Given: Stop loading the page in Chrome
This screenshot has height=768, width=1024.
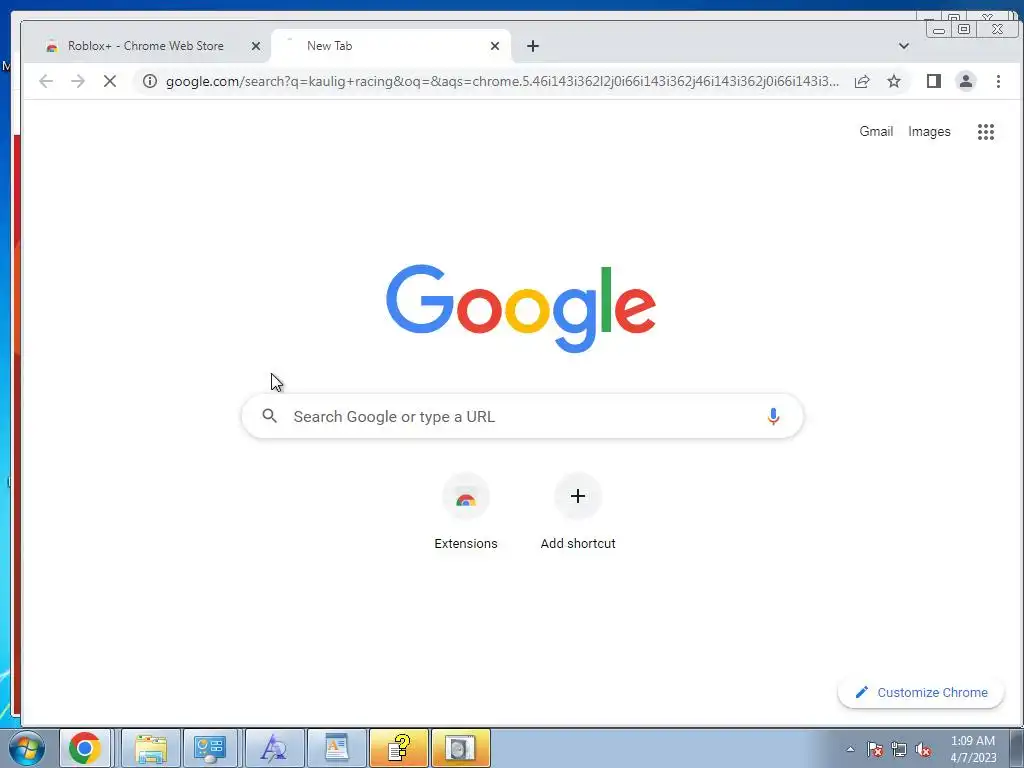Looking at the screenshot, I should click(110, 81).
